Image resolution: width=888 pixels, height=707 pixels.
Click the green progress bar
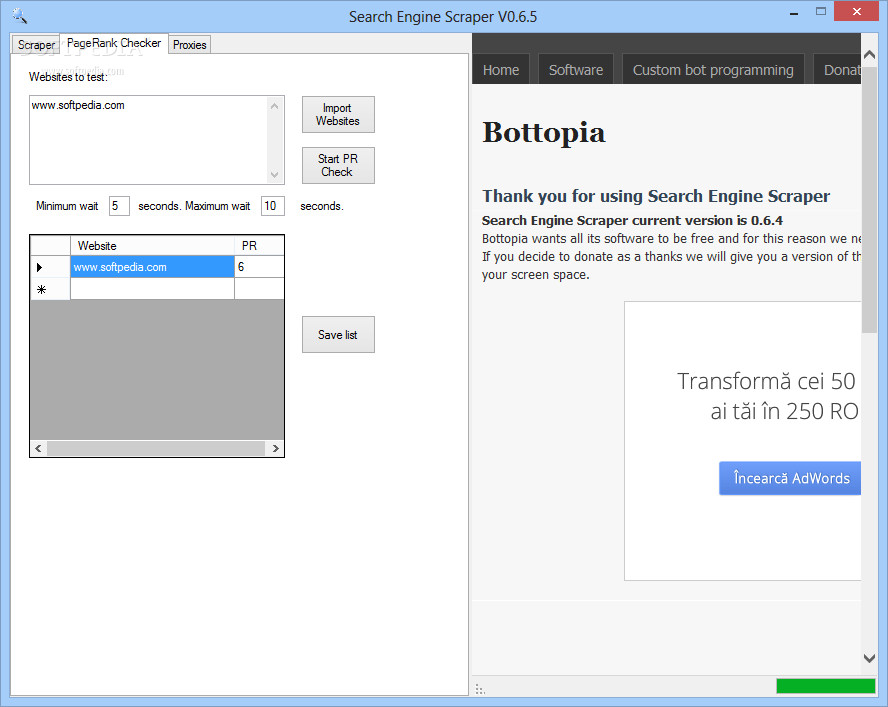point(826,685)
